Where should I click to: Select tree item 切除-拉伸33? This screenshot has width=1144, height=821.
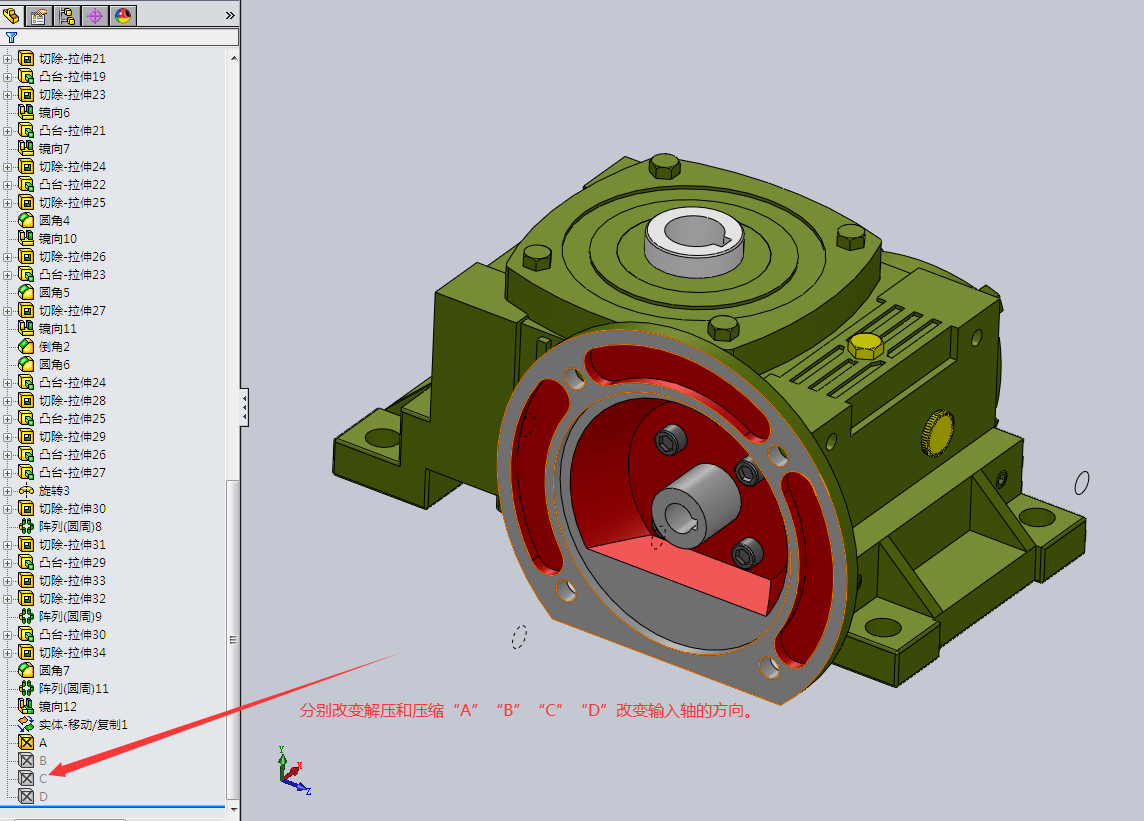pos(72,581)
